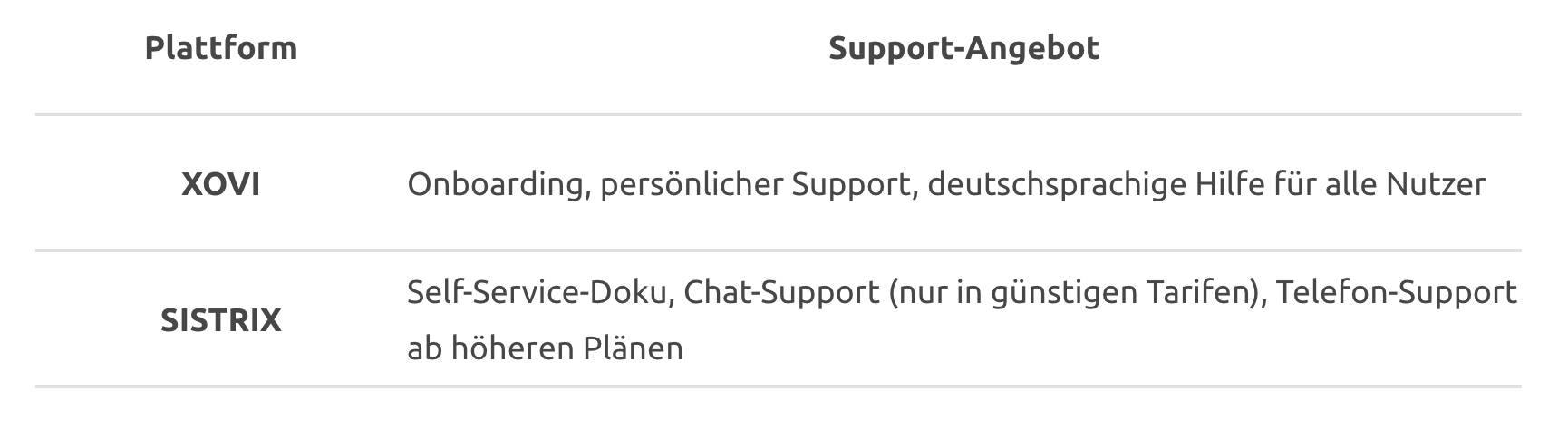This screenshot has width=1568, height=421.
Task: Click the word persönlicher in XOVI description
Action: 691,185
